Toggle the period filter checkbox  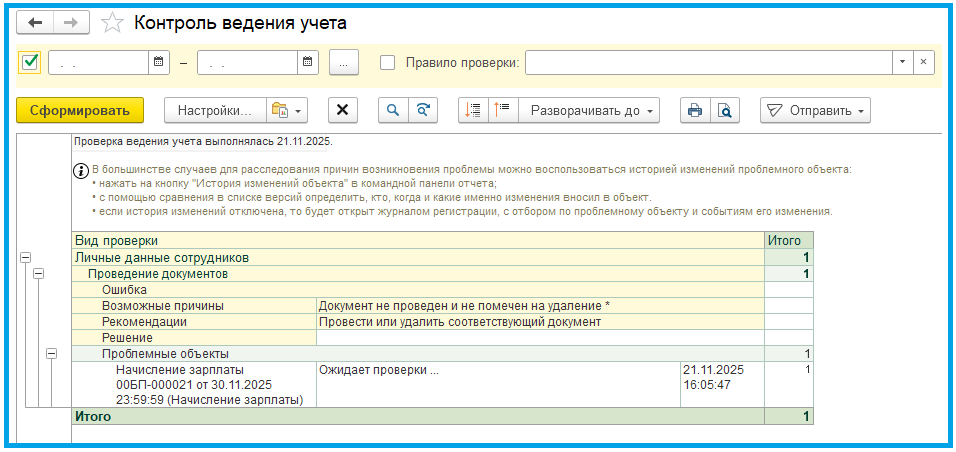pos(30,62)
